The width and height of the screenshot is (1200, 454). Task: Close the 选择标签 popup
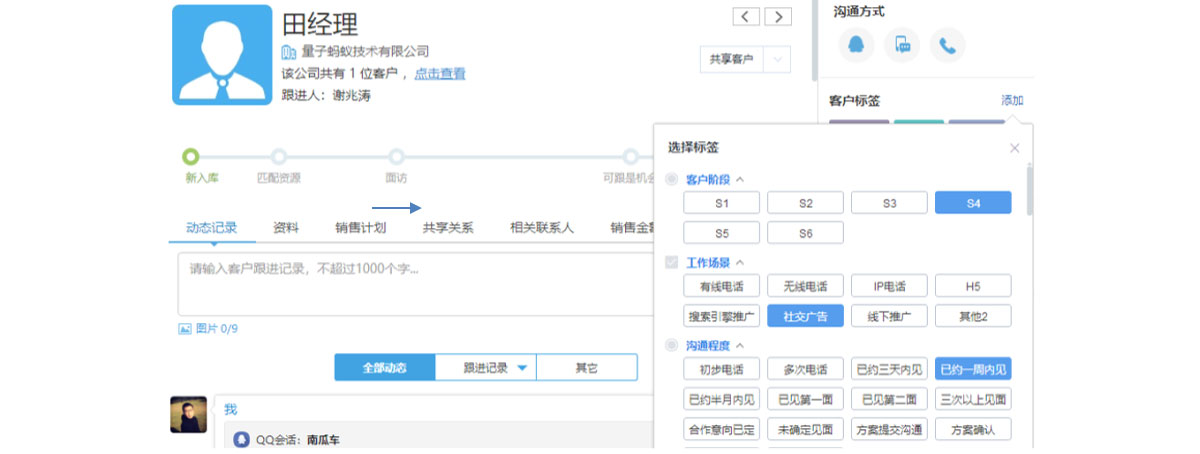(1014, 148)
